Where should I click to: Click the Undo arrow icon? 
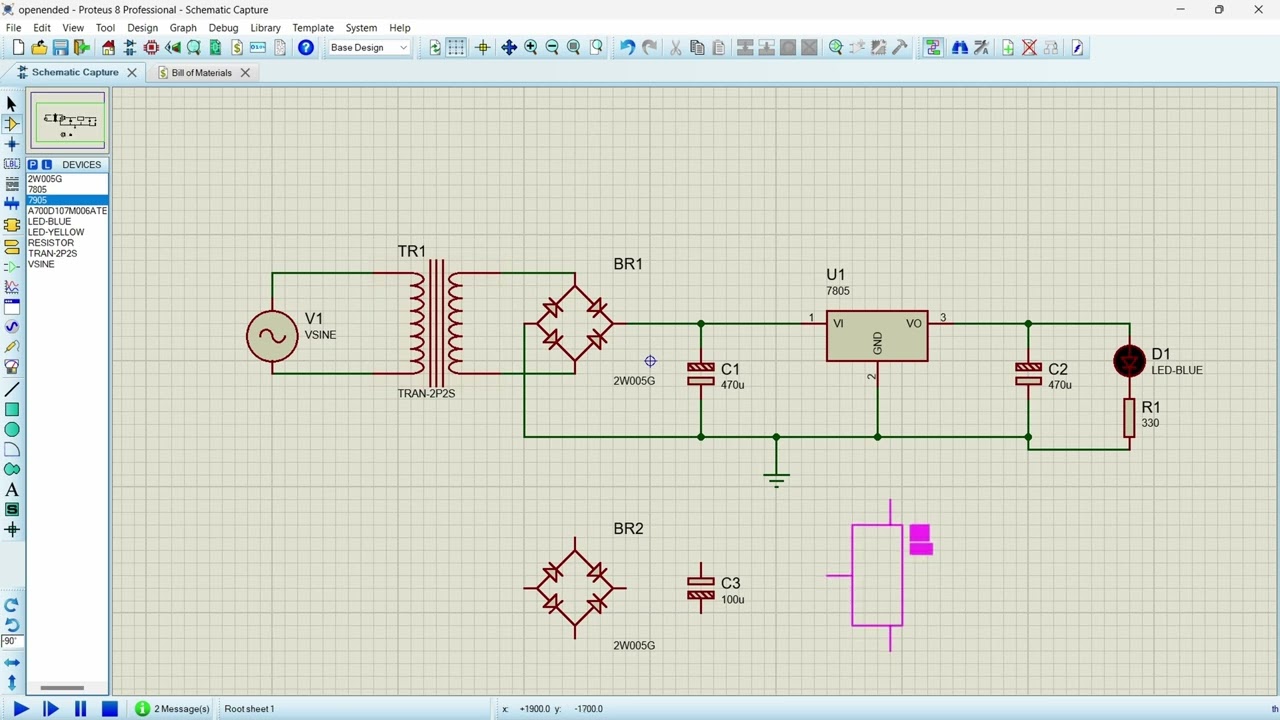pos(627,47)
